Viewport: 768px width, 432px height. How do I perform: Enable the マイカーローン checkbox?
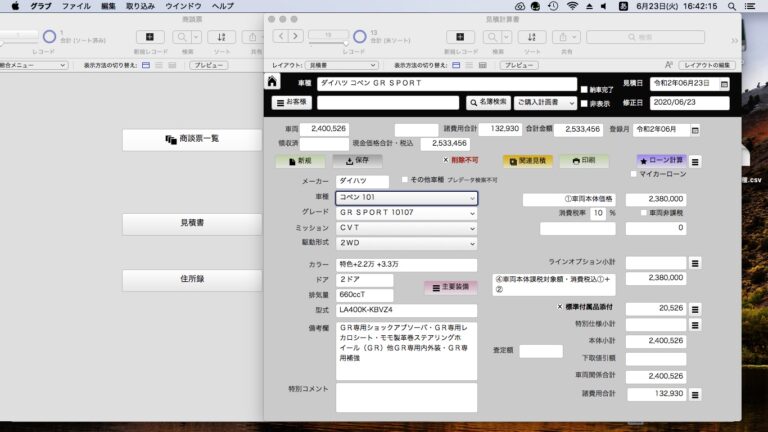tap(634, 174)
